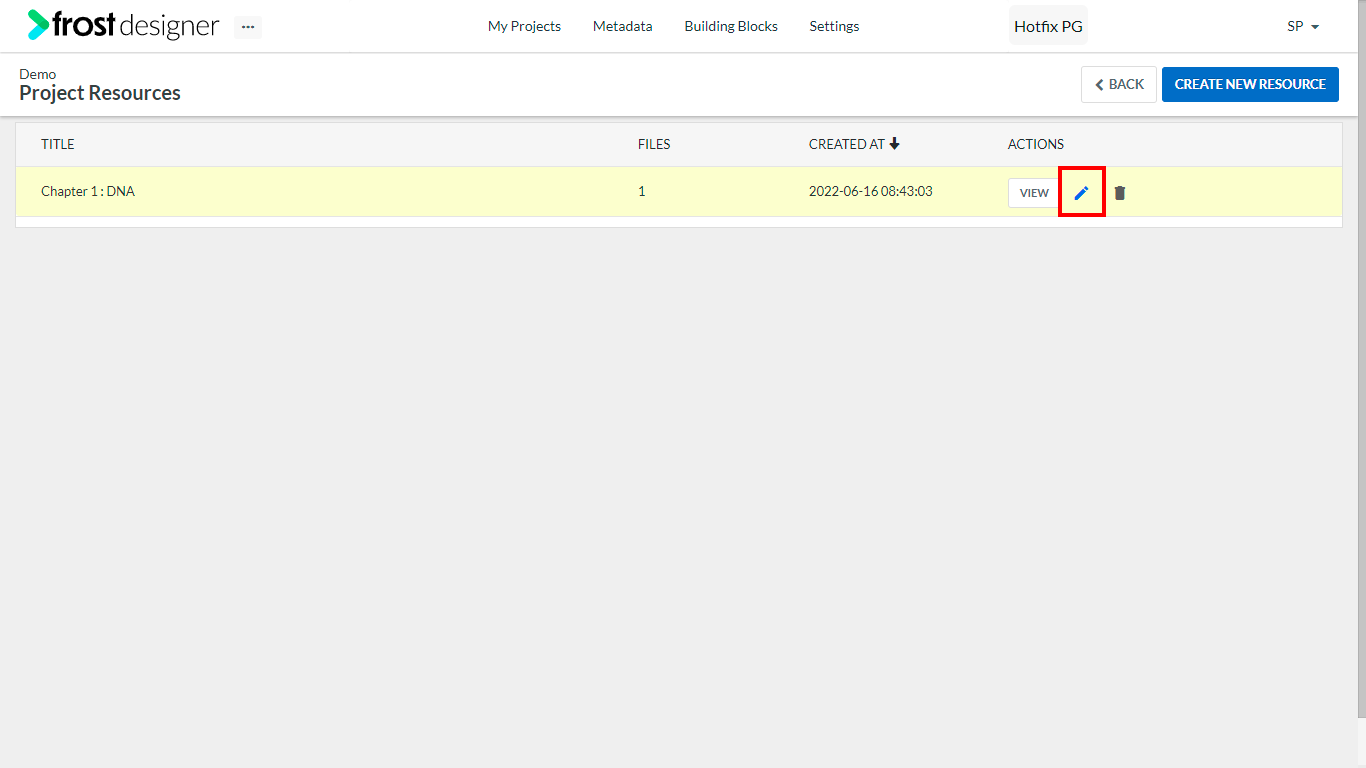The width and height of the screenshot is (1366, 768).
Task: Open the Frost Designer logo home
Action: click(x=123, y=25)
